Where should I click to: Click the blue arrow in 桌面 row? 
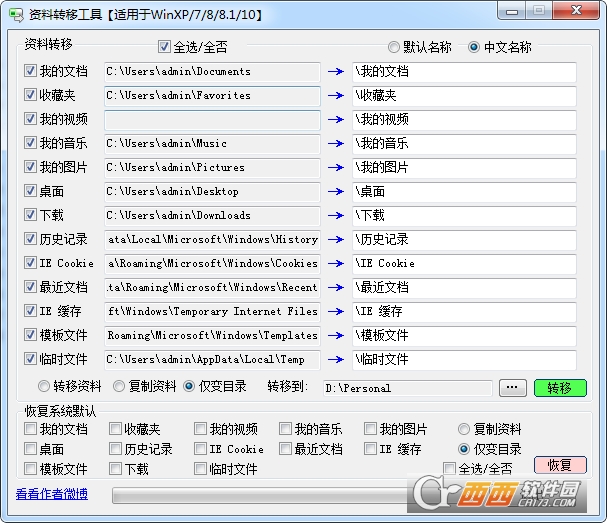click(335, 192)
